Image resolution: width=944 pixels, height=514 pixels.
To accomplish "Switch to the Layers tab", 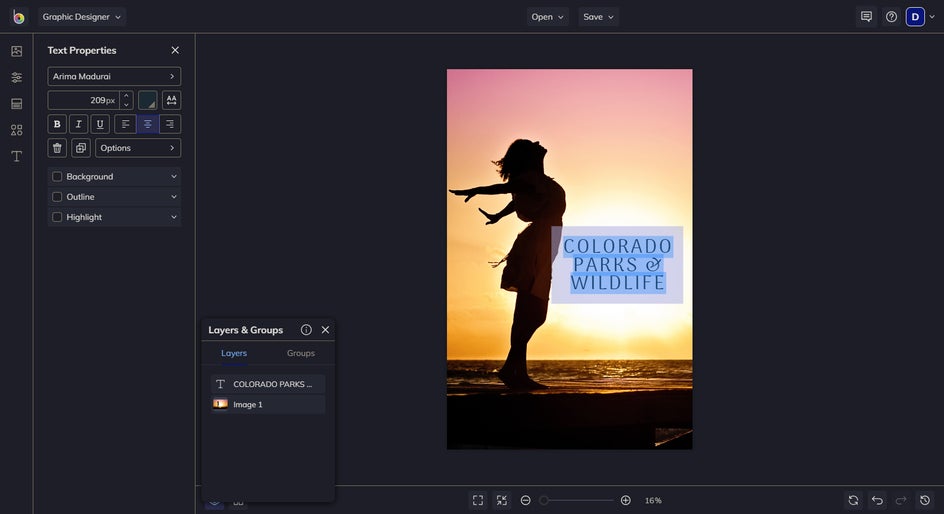I will point(234,353).
